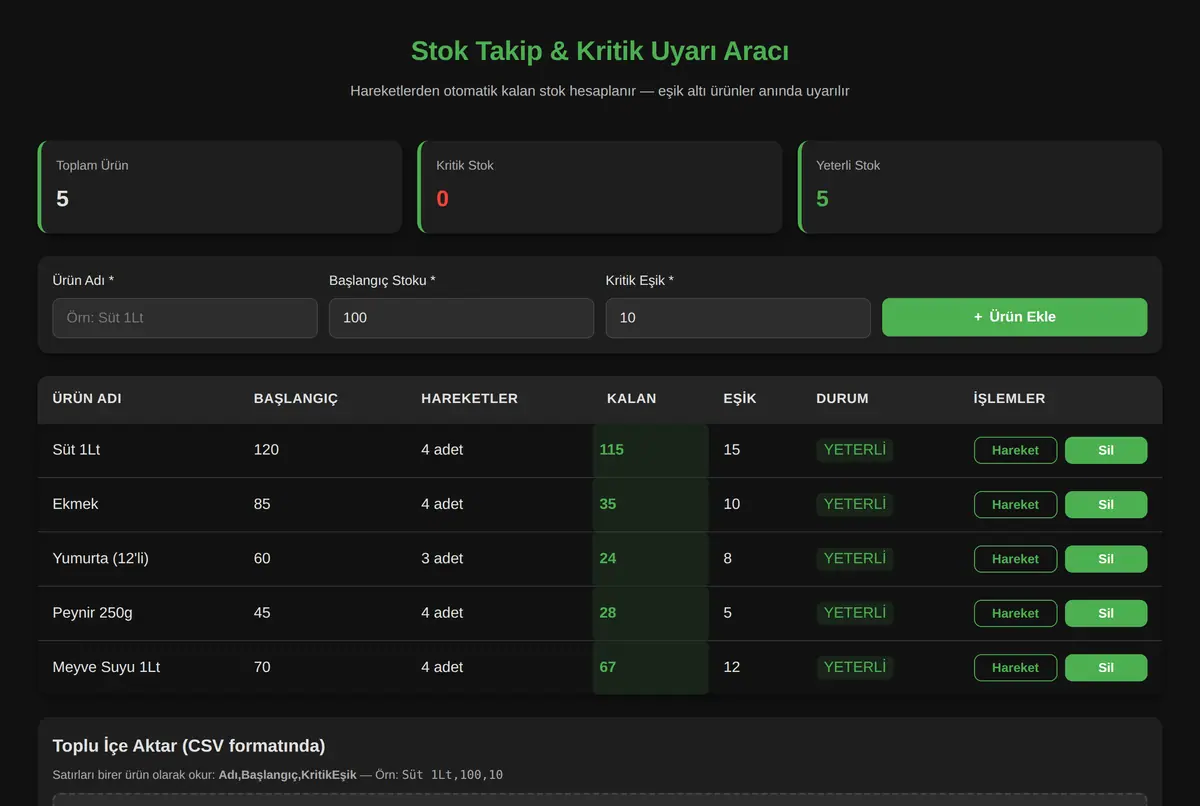
Task: Open Hareket for Meyve Suyu 1Lt row
Action: (x=1015, y=667)
